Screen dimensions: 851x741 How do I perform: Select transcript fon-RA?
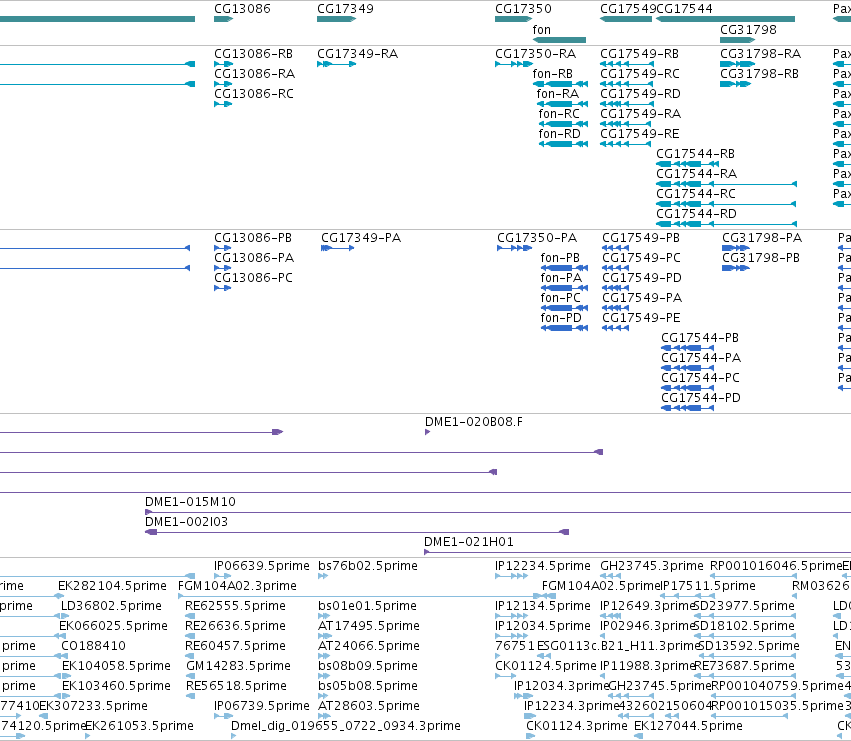(557, 94)
